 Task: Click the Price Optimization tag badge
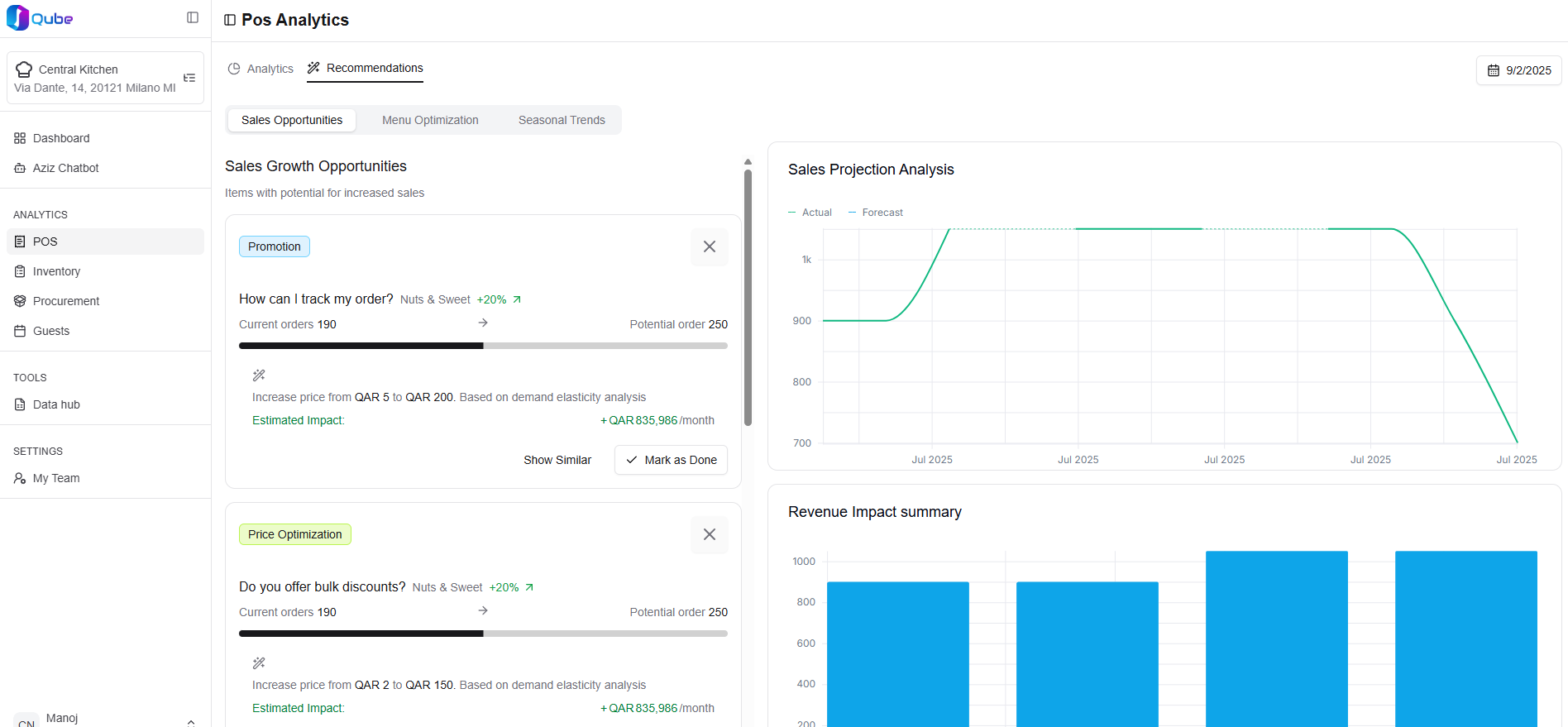tap(295, 534)
